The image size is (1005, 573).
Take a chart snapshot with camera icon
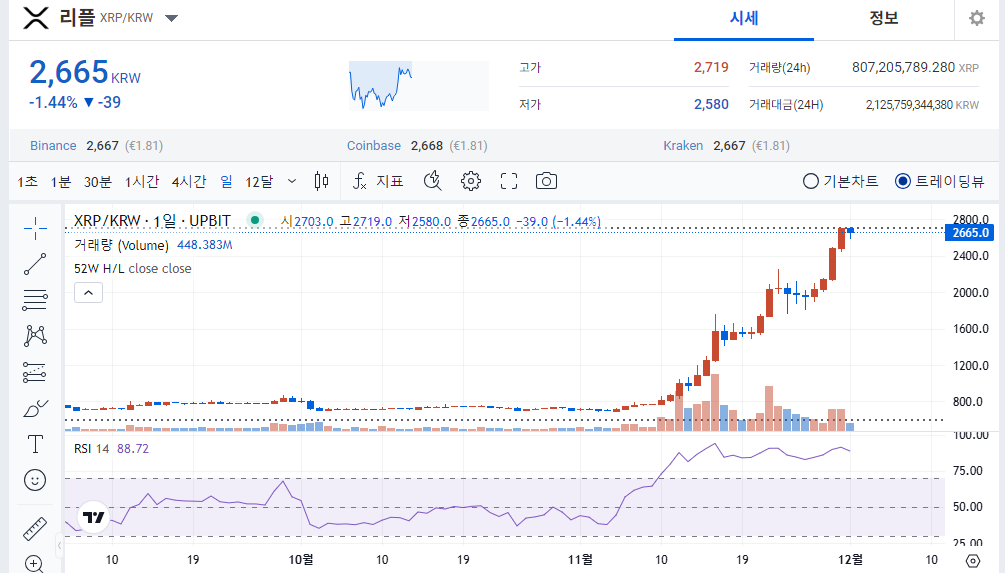(x=546, y=181)
